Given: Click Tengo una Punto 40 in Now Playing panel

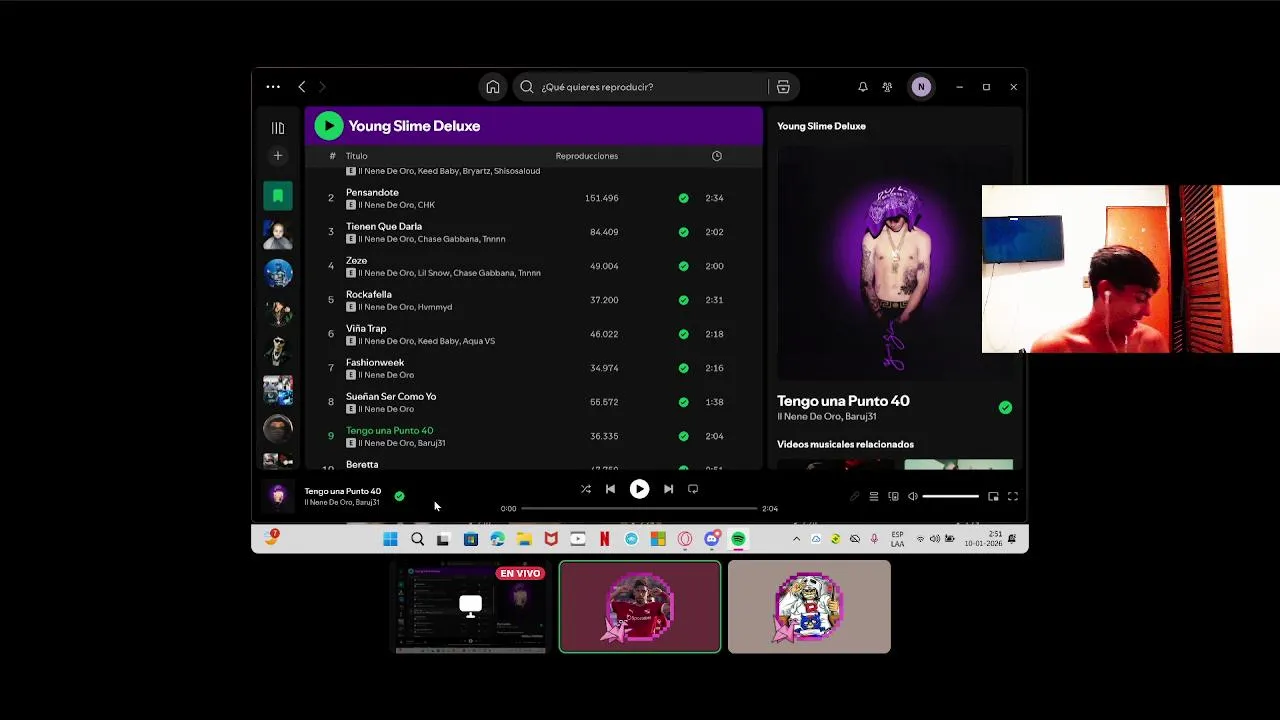Looking at the screenshot, I should [843, 401].
